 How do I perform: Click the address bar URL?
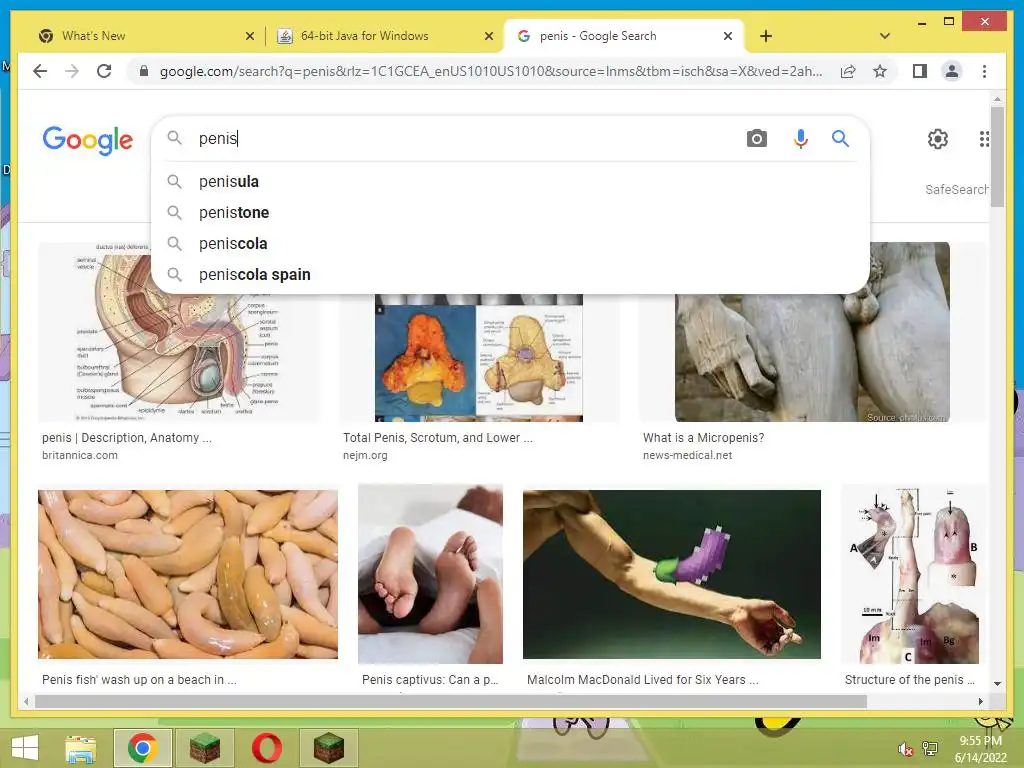[490, 71]
